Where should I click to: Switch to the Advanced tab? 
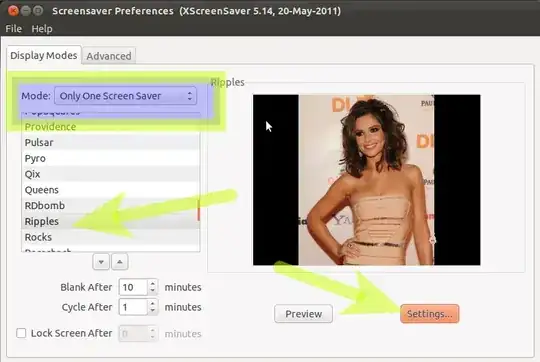pyautogui.click(x=109, y=56)
